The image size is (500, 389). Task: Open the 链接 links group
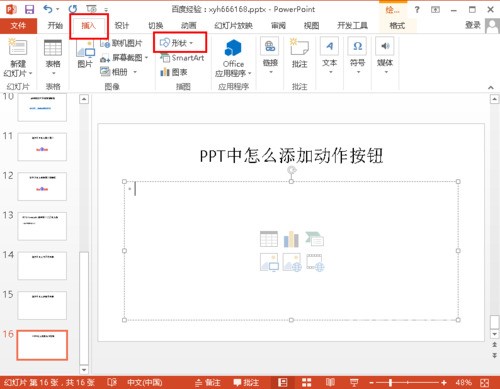(x=270, y=56)
